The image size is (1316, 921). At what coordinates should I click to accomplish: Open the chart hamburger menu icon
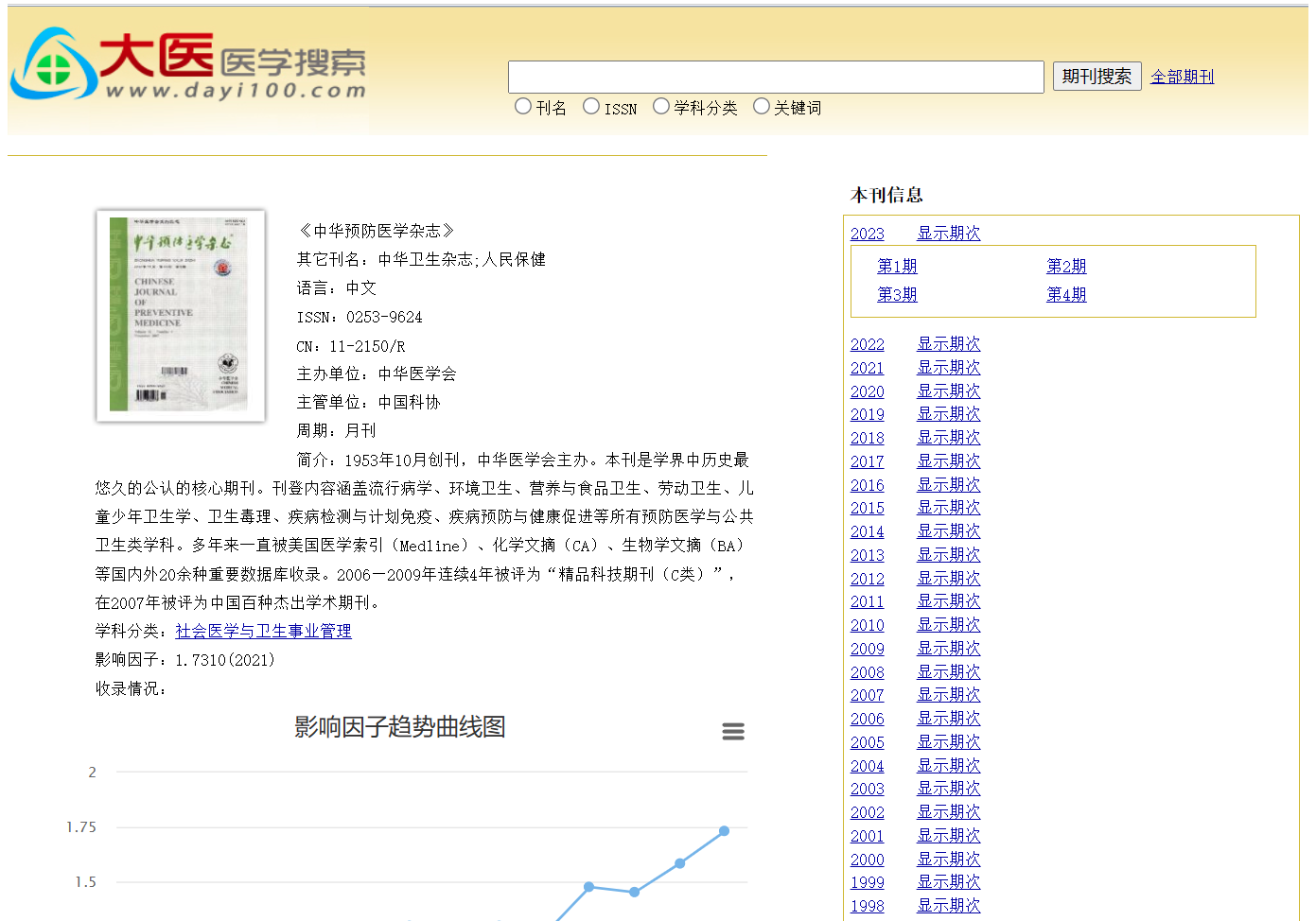pyautogui.click(x=733, y=731)
